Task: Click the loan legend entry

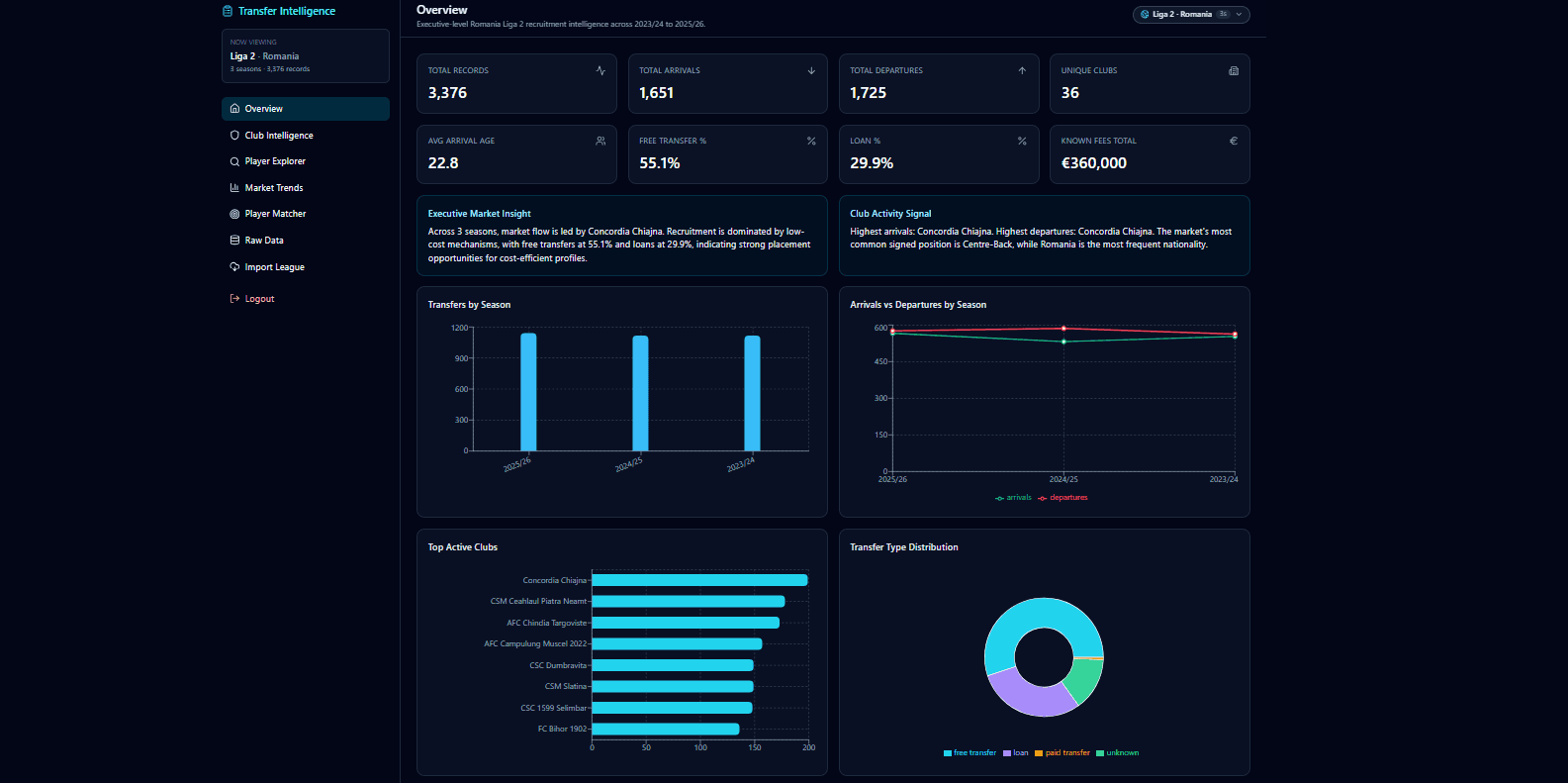Action: click(x=1015, y=753)
